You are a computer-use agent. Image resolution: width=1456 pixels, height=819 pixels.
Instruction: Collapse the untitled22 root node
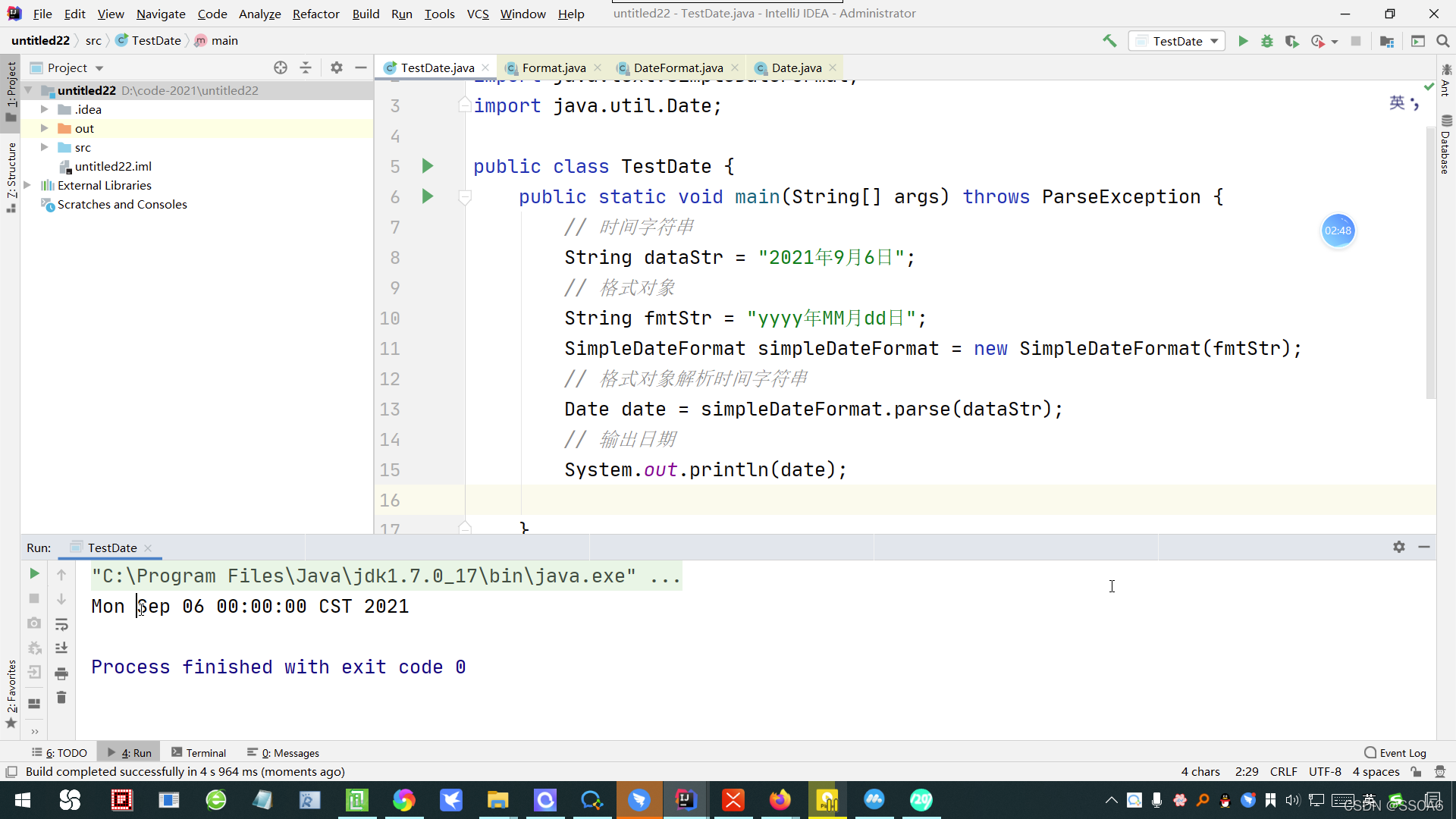click(29, 90)
